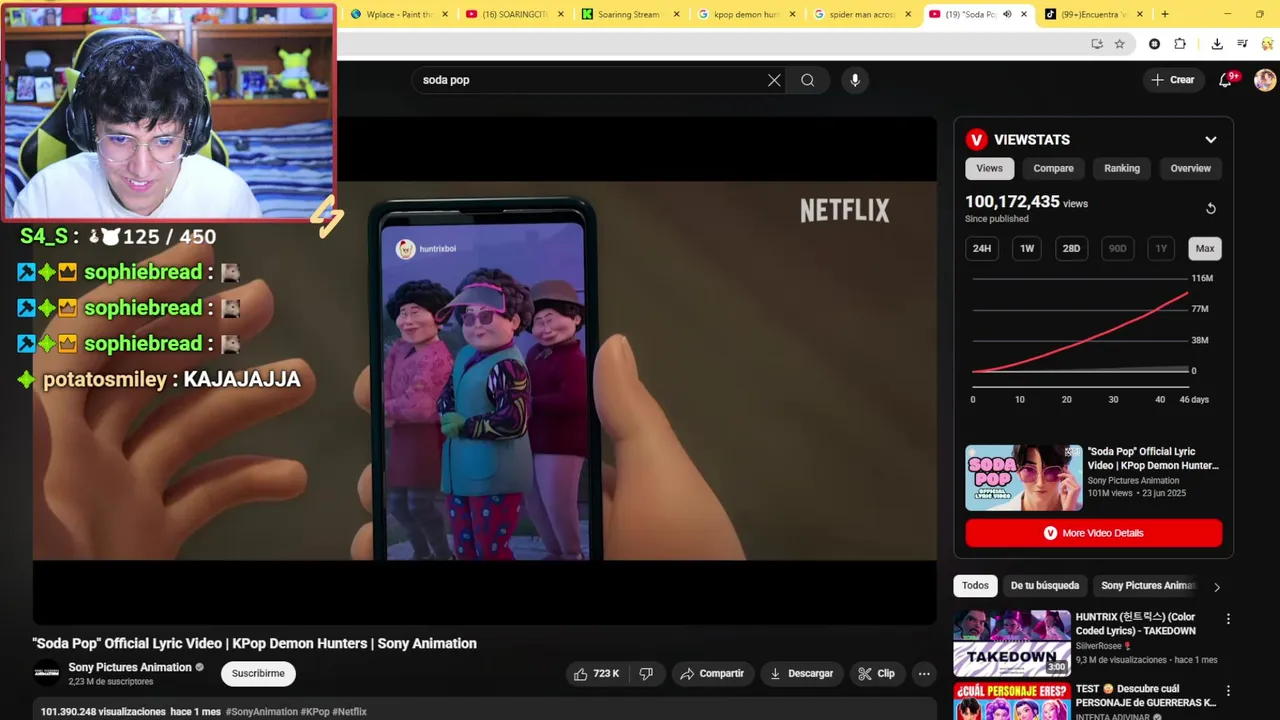The height and width of the screenshot is (720, 1280).
Task: Open options for the TAKEDOWN video suggestion
Action: [x=1228, y=619]
